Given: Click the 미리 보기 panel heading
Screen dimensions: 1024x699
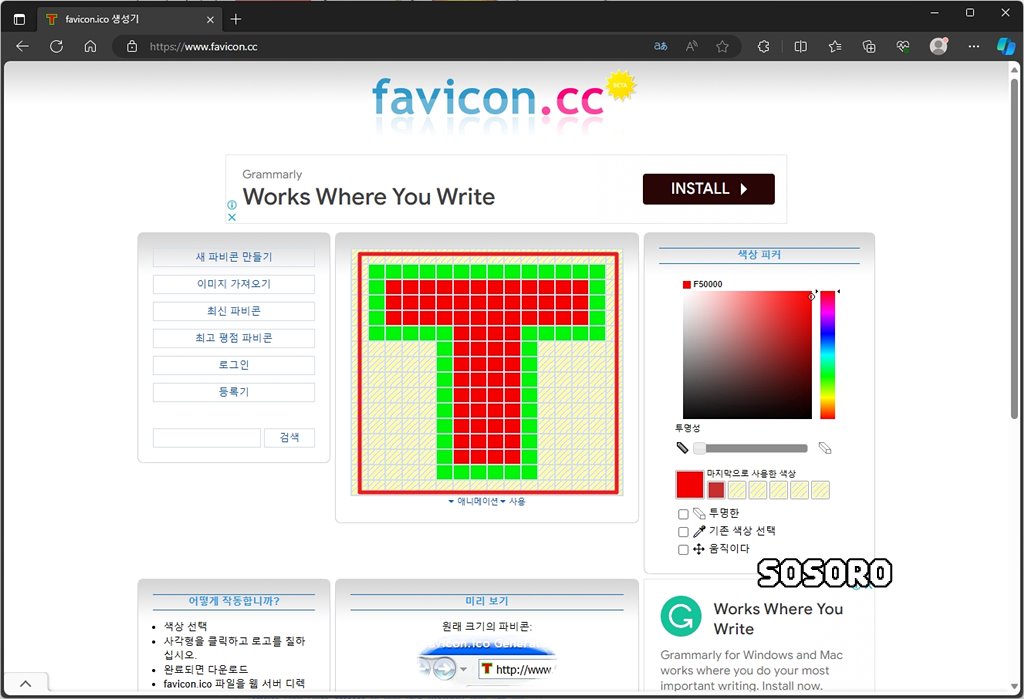Looking at the screenshot, I should 487,601.
